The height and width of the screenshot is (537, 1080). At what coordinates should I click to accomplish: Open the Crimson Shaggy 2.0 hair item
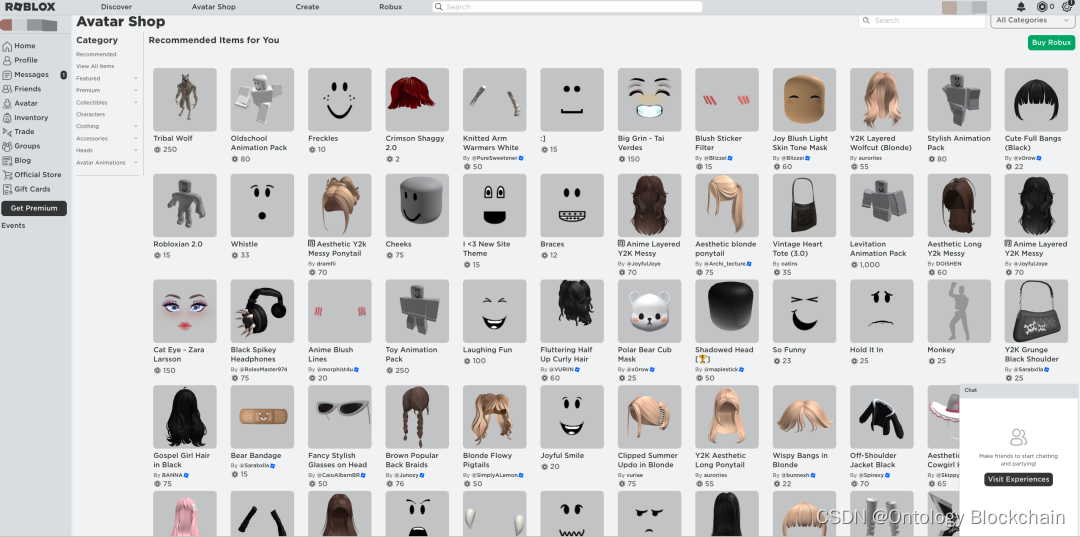(417, 100)
